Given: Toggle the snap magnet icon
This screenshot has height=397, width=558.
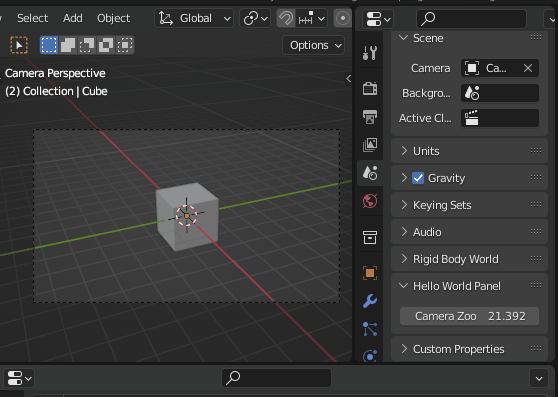Looking at the screenshot, I should tap(286, 18).
